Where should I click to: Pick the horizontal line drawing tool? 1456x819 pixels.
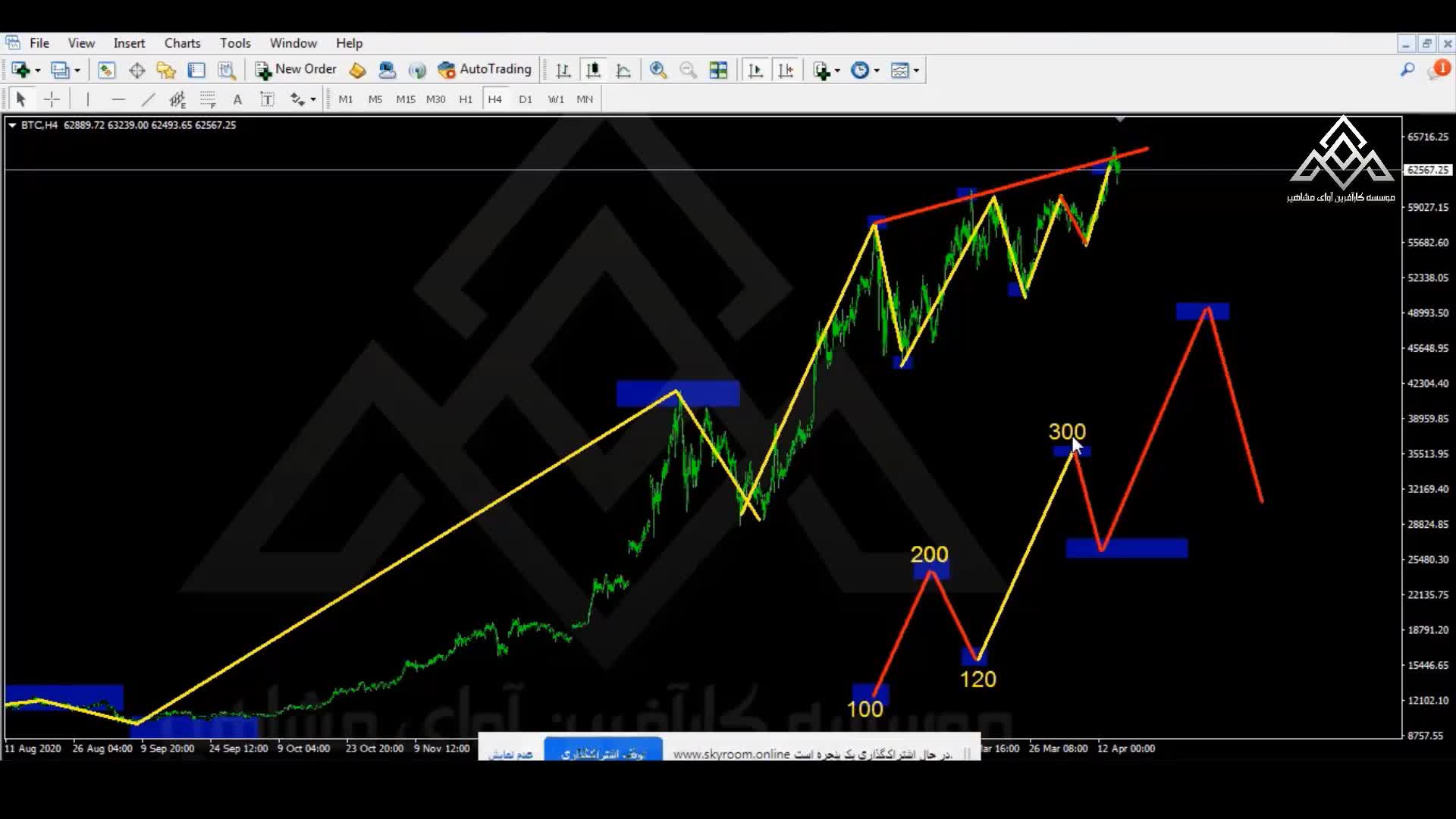[x=118, y=99]
